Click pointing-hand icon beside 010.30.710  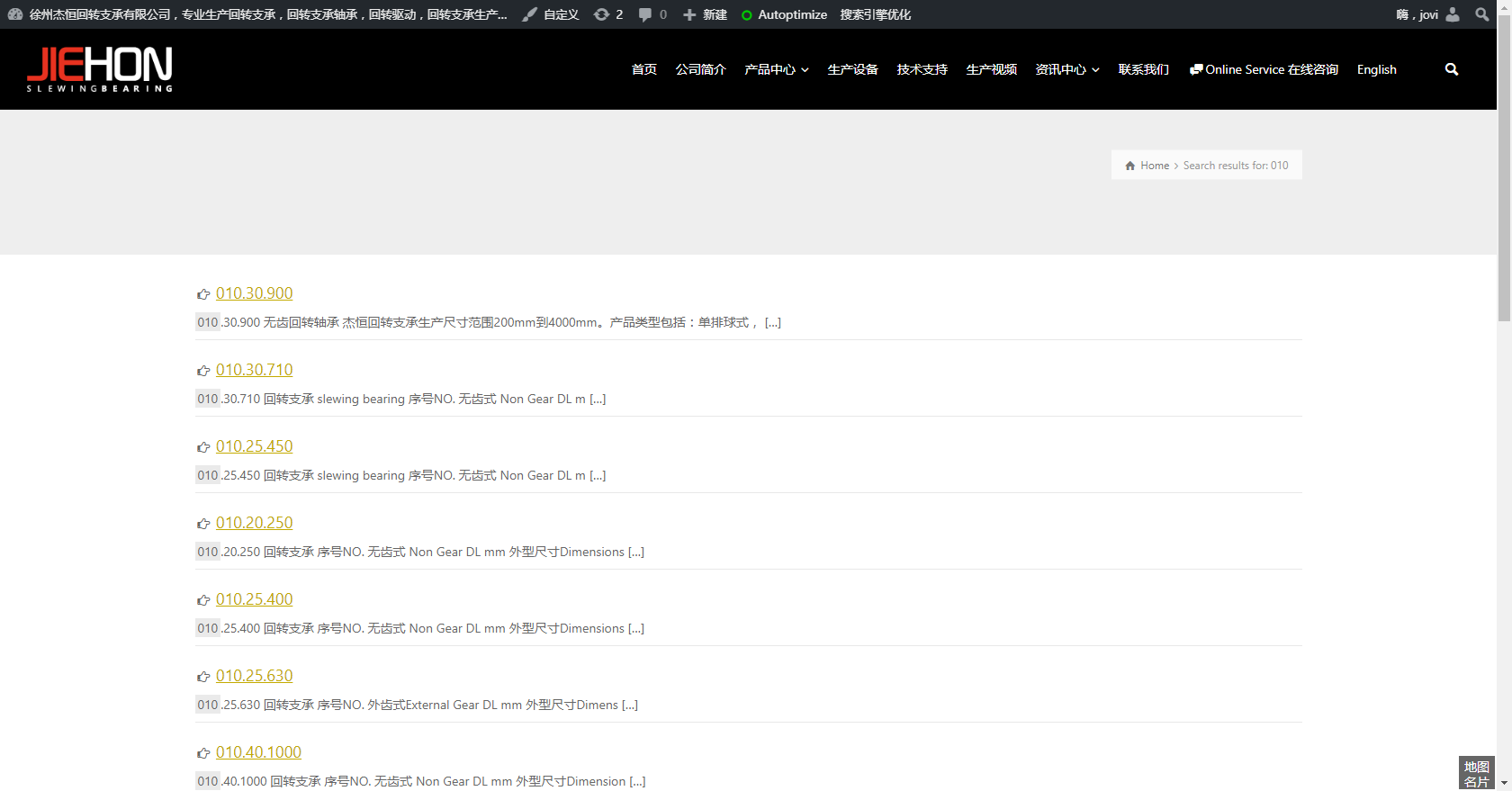203,371
